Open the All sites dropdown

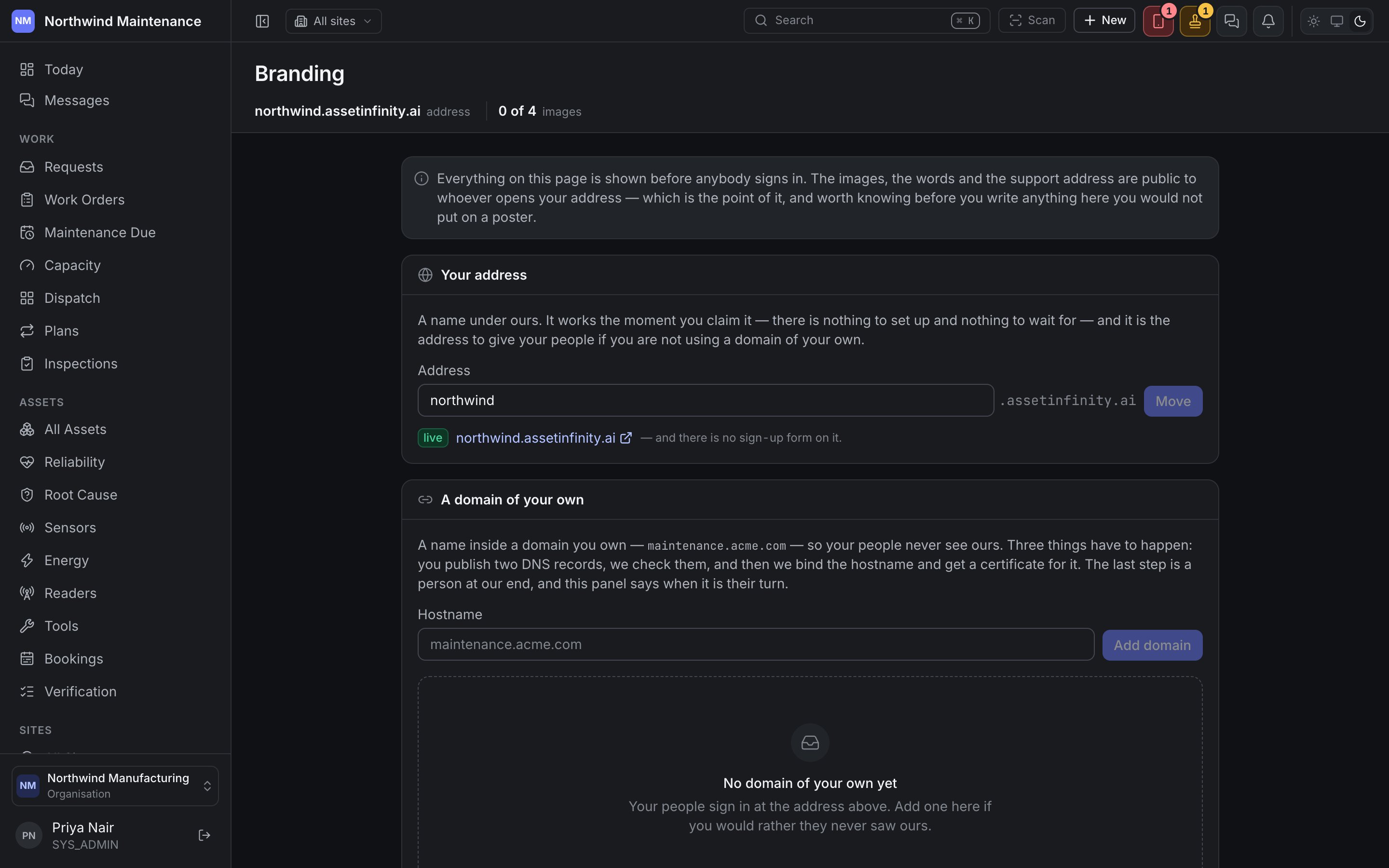click(x=333, y=21)
